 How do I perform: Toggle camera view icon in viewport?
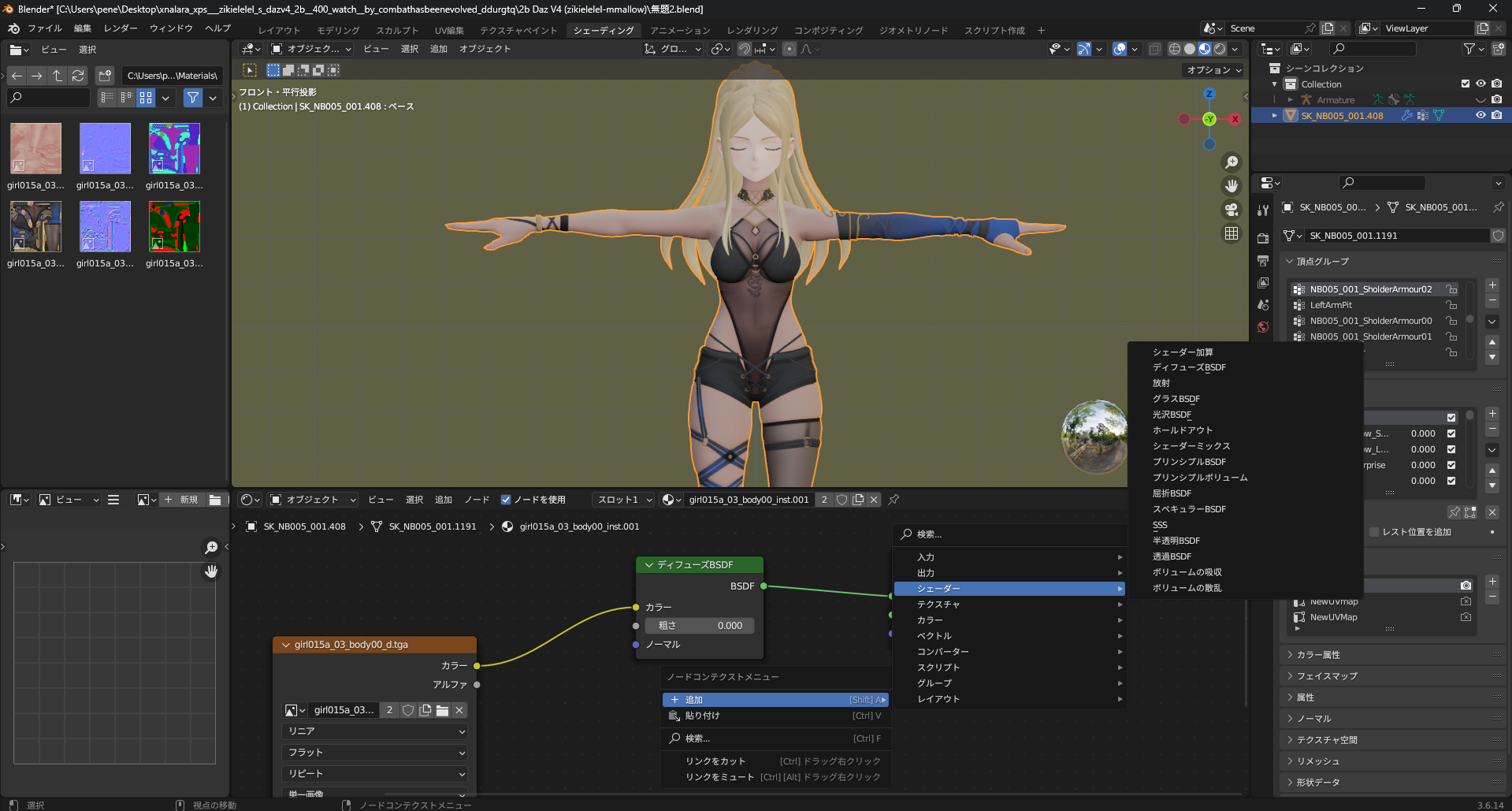[1232, 210]
